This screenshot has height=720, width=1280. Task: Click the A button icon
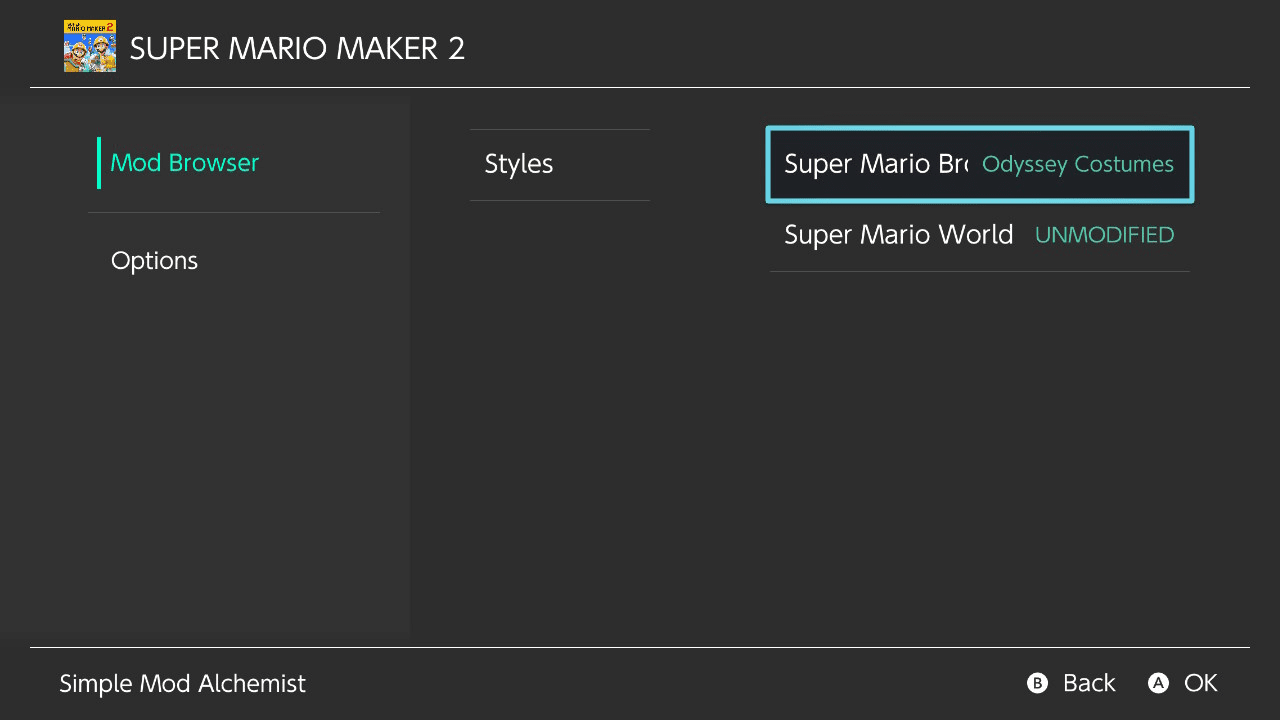point(1158,683)
